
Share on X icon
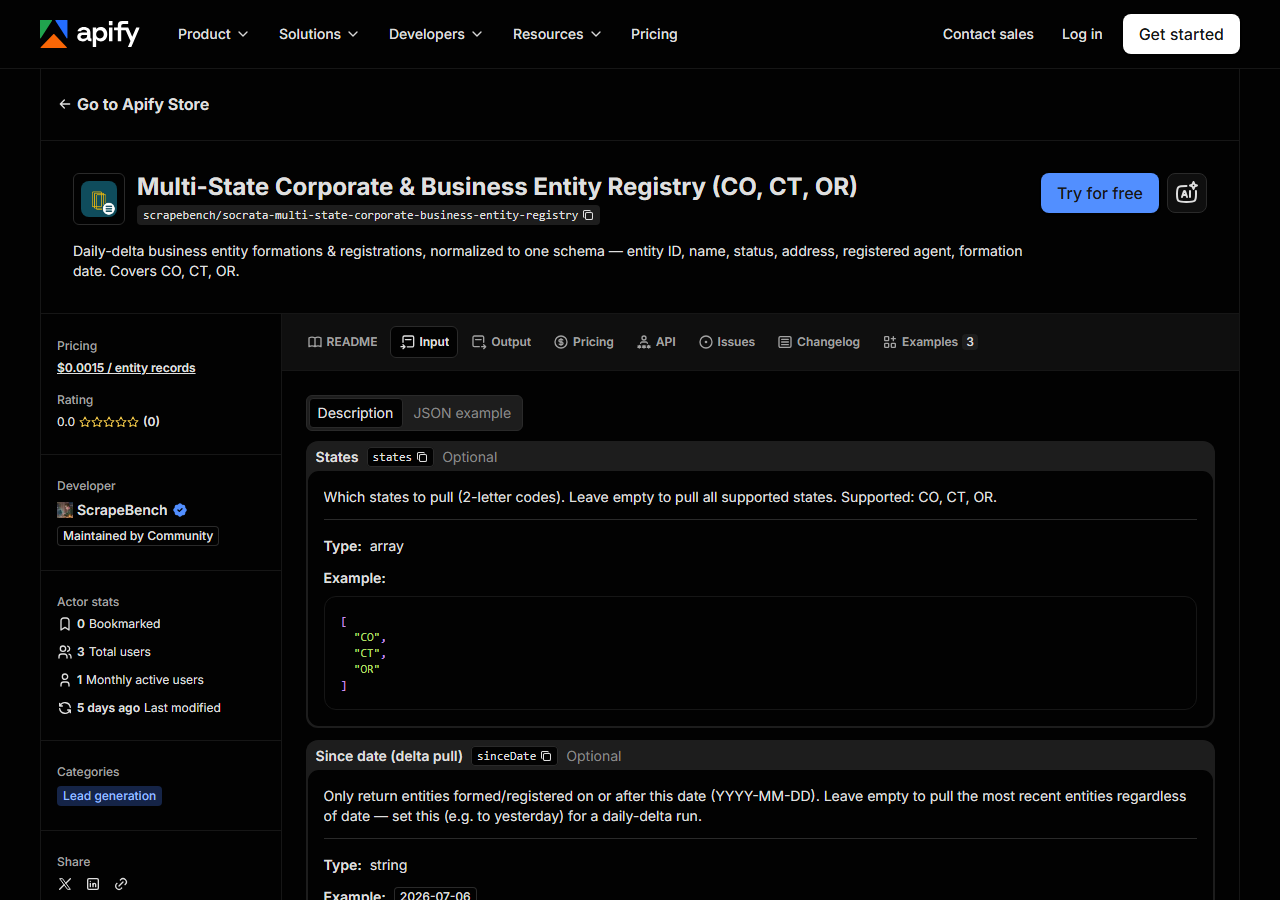tap(65, 884)
